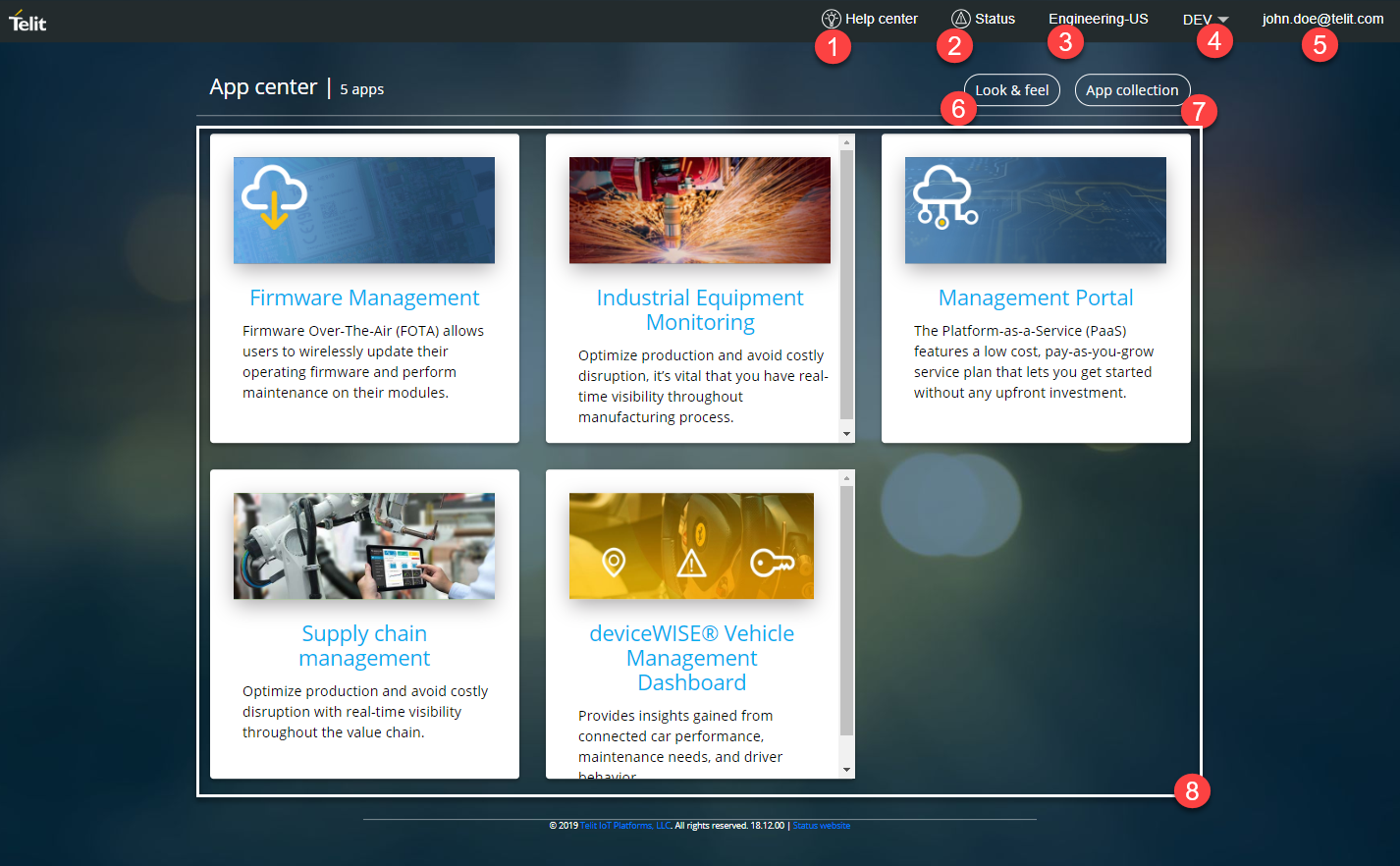Click the Management Portal cloud network thumbnail
Screen dimensions: 1400x866
[x=1036, y=210]
